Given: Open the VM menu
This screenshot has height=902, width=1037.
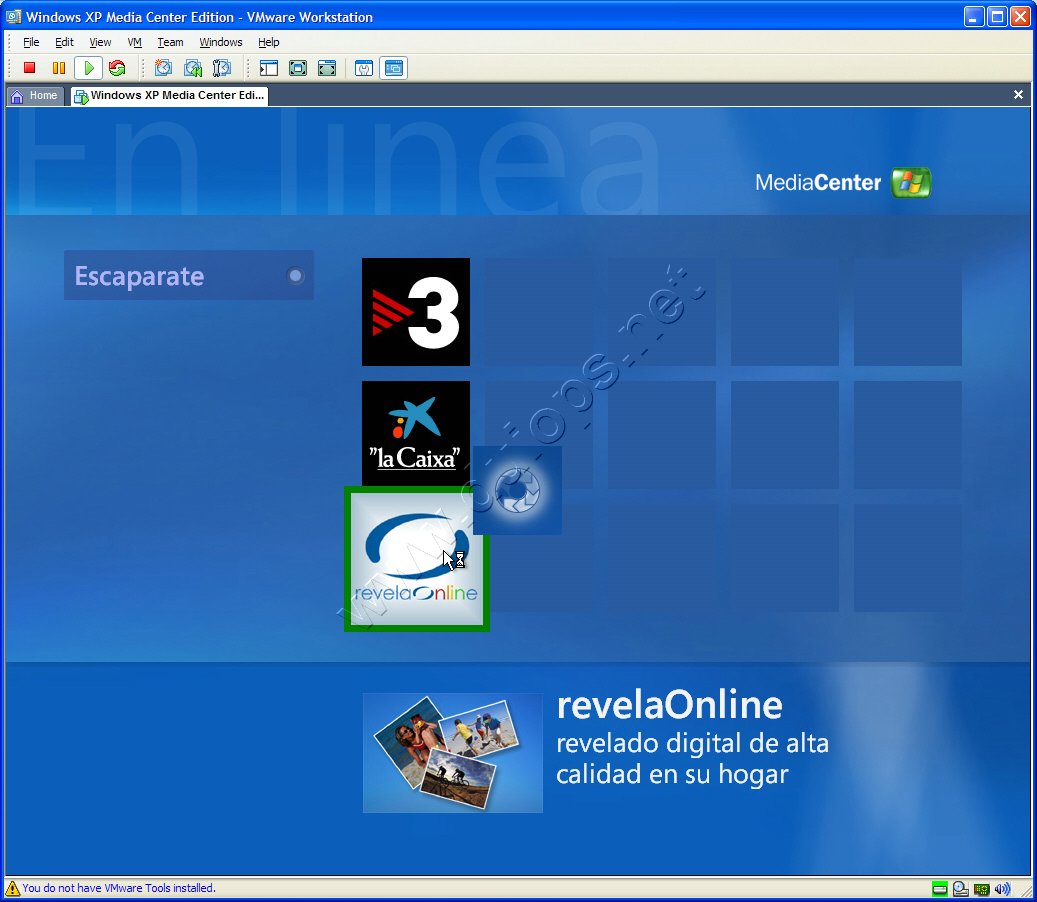Looking at the screenshot, I should click(135, 42).
